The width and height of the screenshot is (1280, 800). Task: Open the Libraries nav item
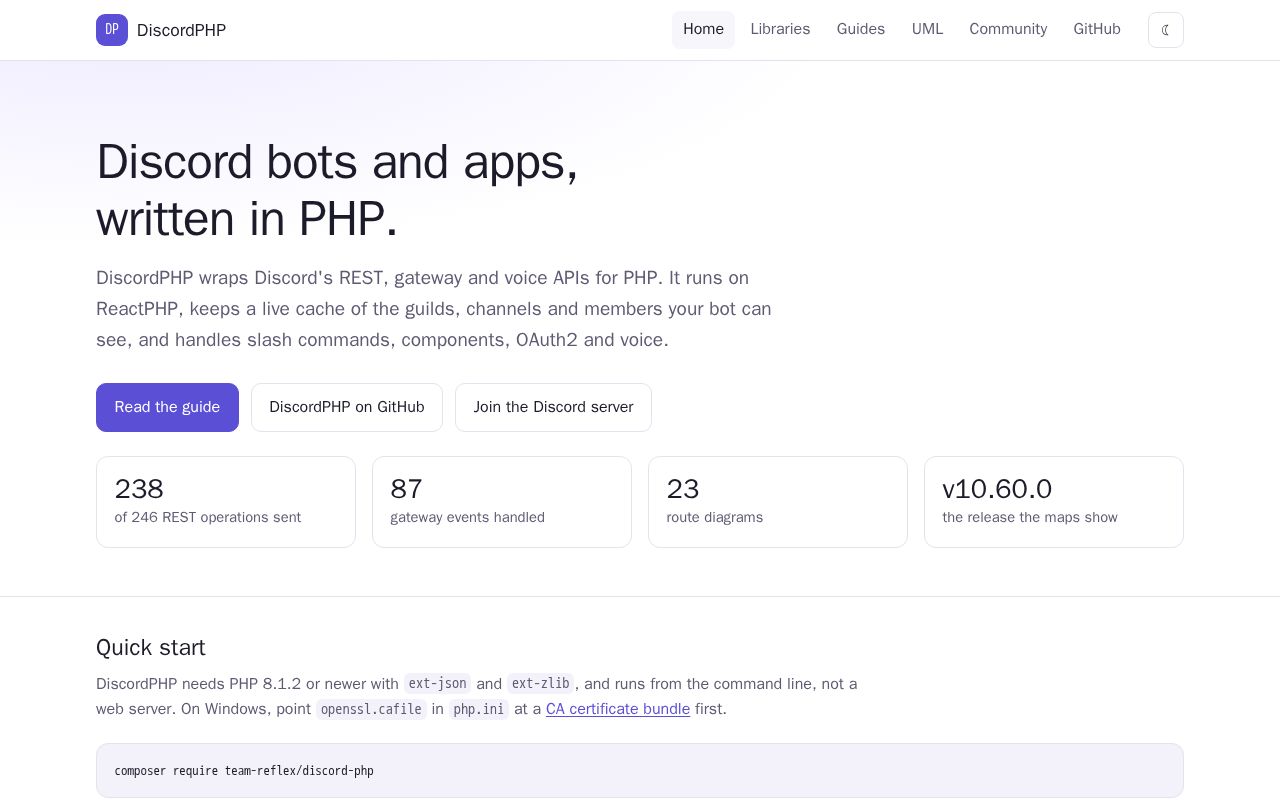pos(780,30)
